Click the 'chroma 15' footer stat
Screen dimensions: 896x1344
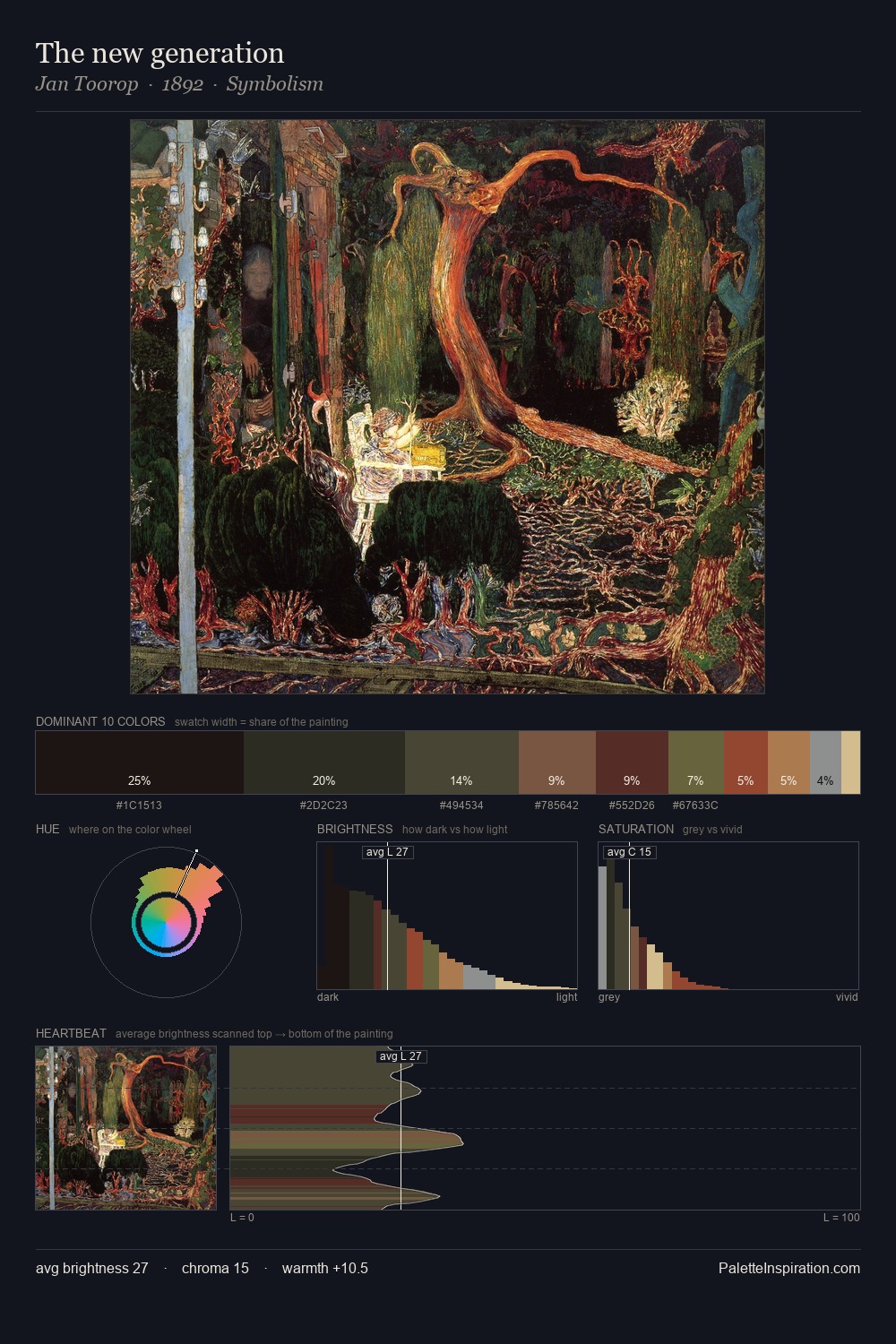click(215, 1268)
